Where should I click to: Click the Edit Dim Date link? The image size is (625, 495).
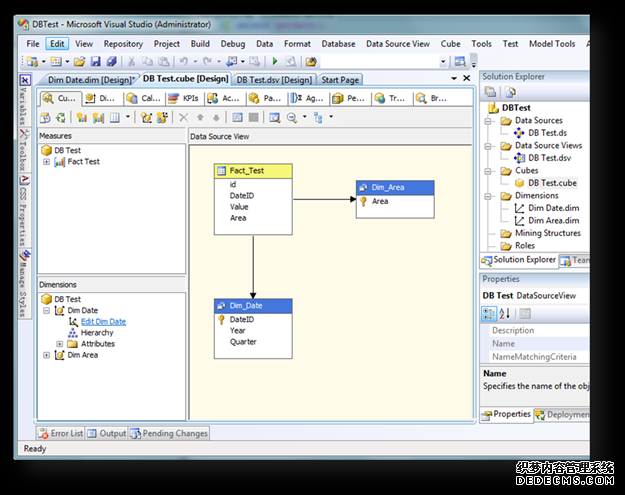coord(103,322)
